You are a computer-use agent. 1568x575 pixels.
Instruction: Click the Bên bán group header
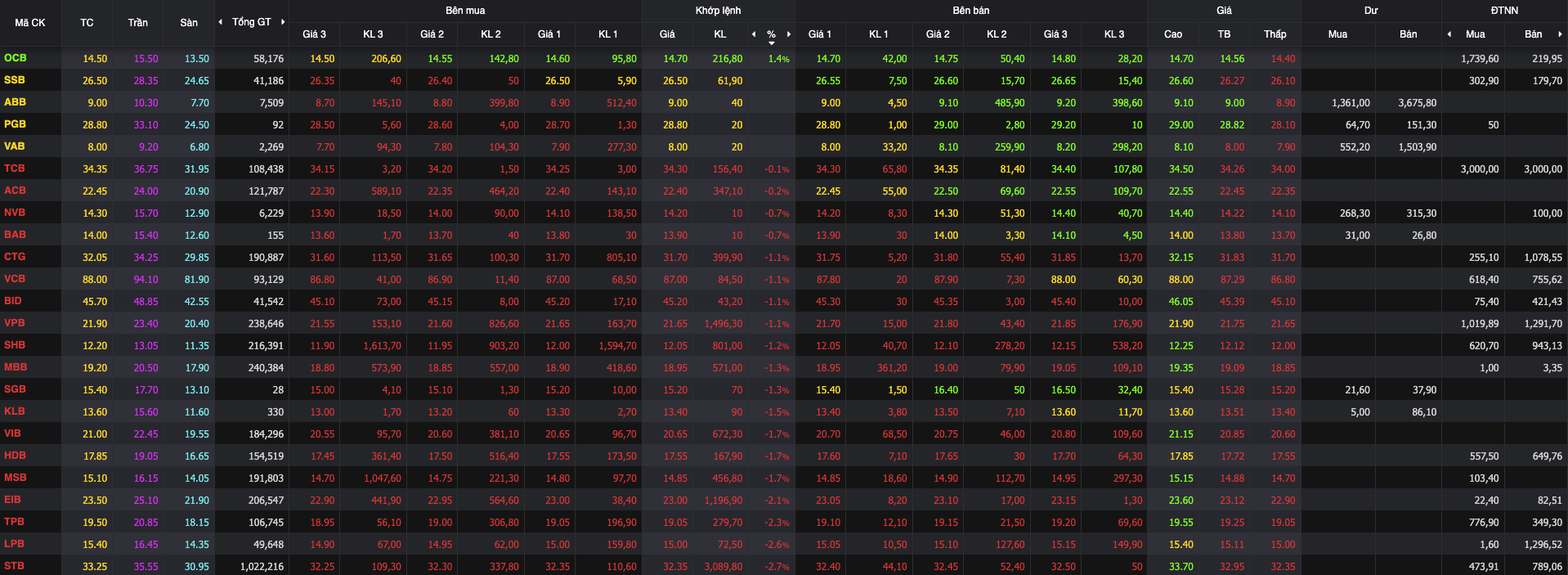970,11
